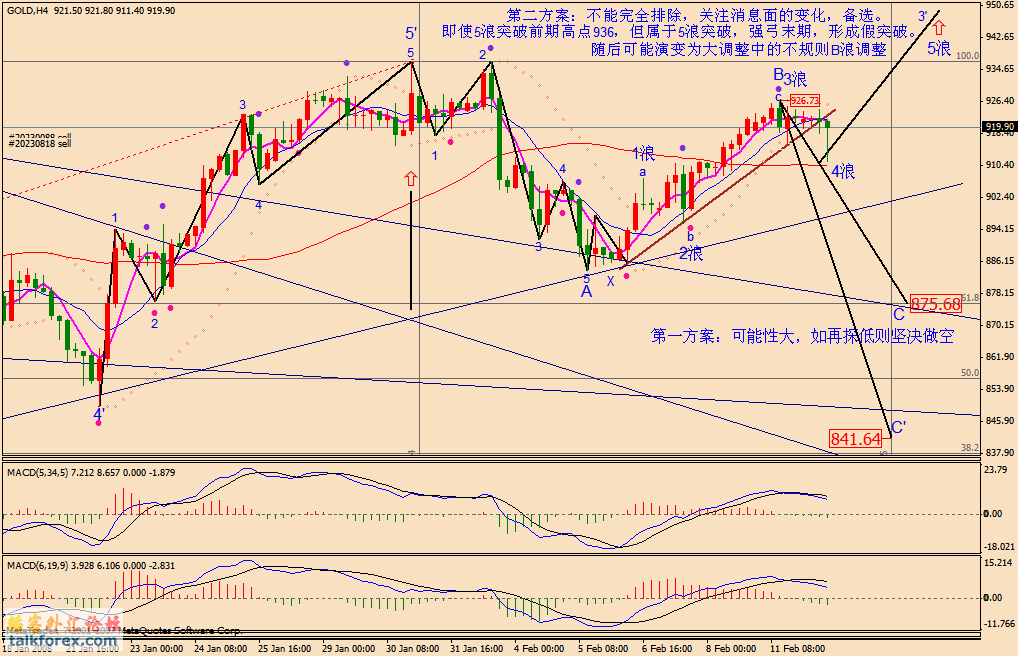Click the red 926.73 price tag

(804, 101)
